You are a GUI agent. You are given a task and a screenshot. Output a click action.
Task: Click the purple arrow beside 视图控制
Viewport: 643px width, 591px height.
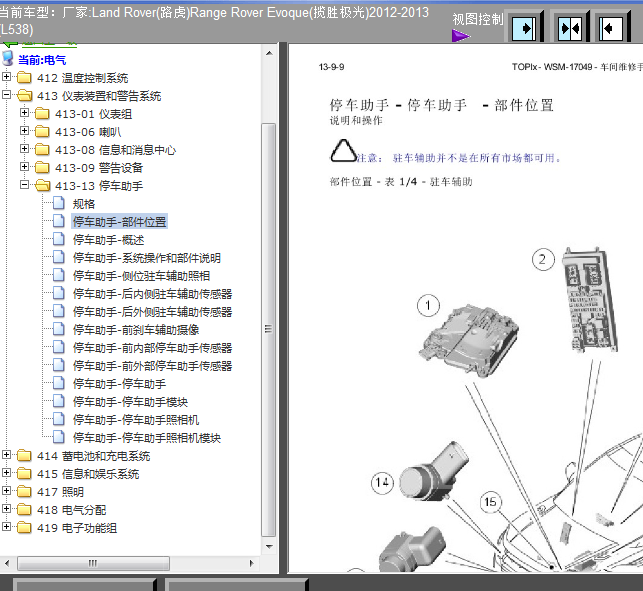pos(461,36)
